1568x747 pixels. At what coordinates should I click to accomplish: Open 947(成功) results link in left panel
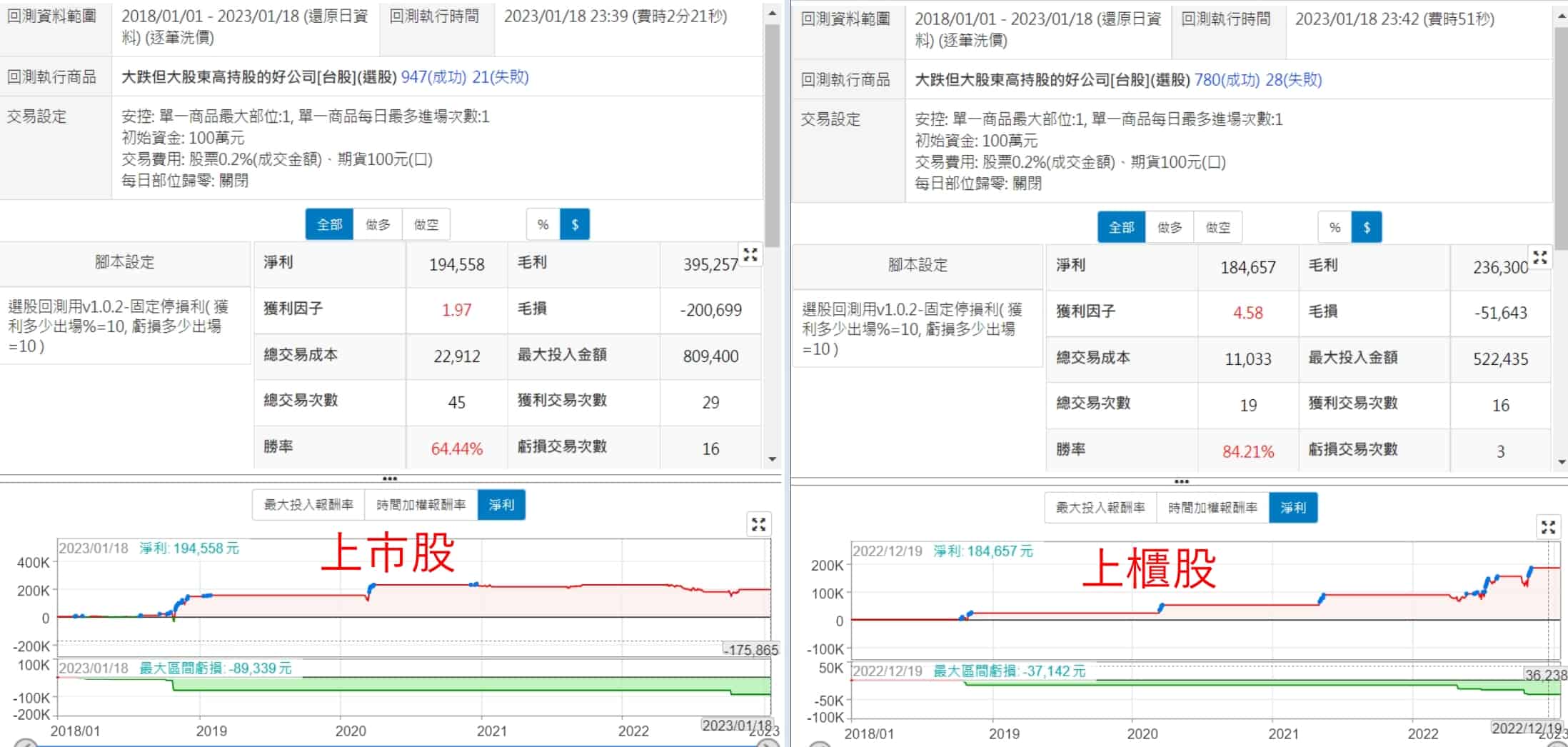coord(433,77)
